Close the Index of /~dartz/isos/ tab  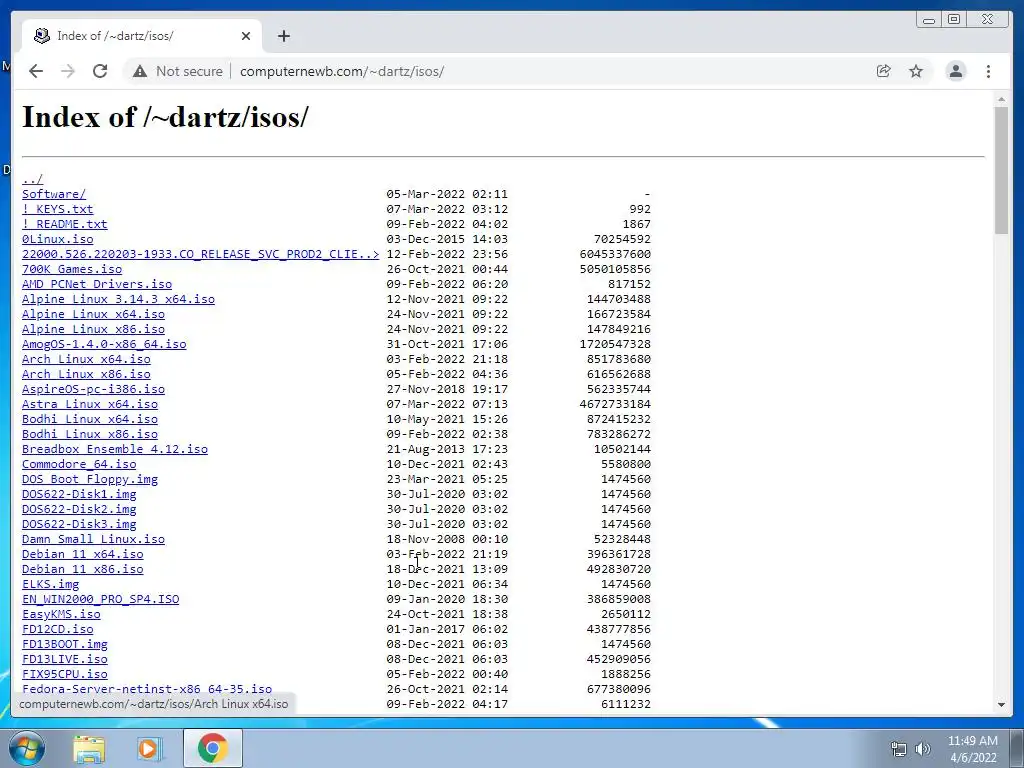(246, 36)
